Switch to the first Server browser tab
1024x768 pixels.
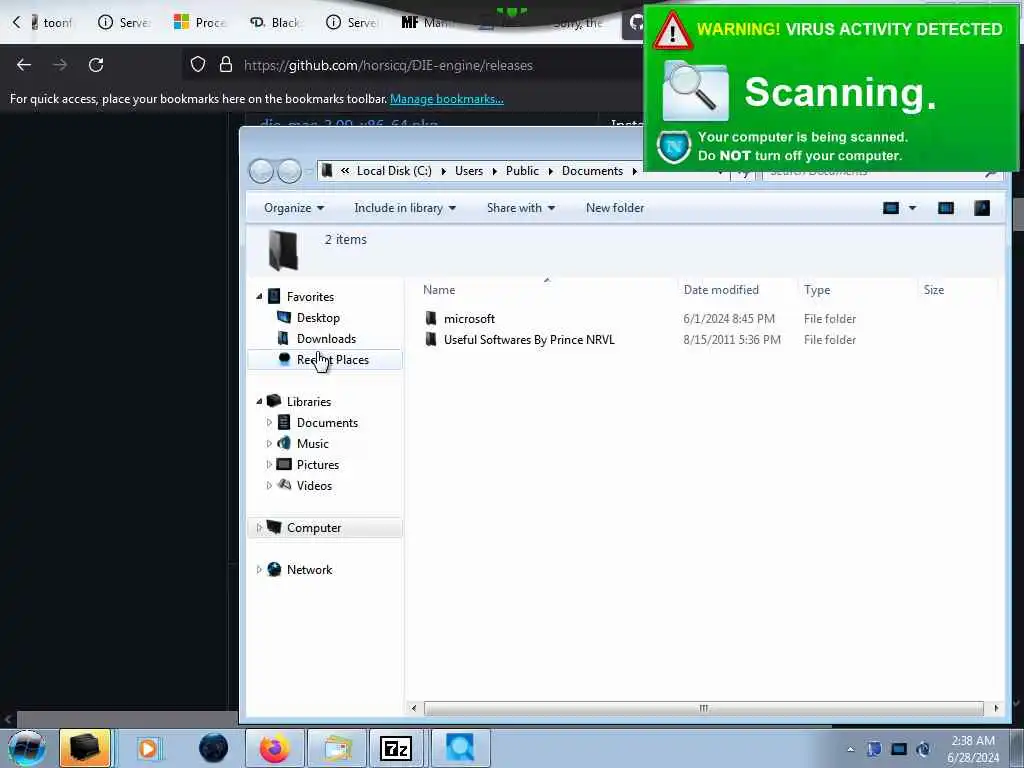point(124,22)
